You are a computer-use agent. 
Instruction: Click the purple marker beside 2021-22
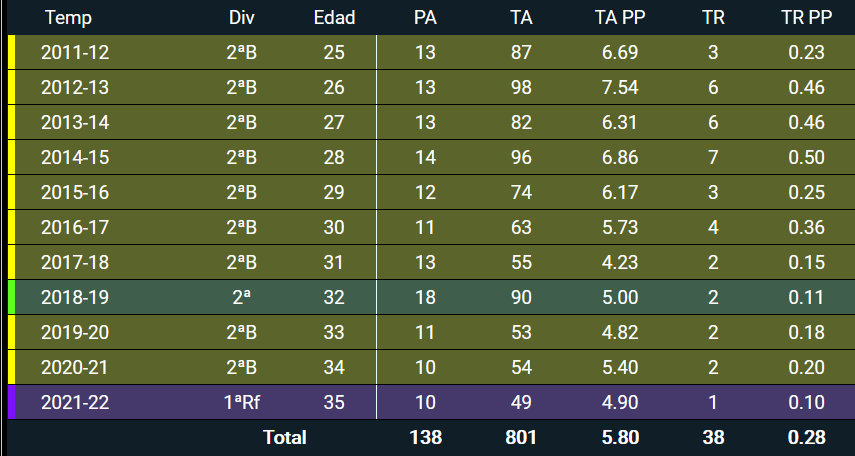click(x=11, y=403)
